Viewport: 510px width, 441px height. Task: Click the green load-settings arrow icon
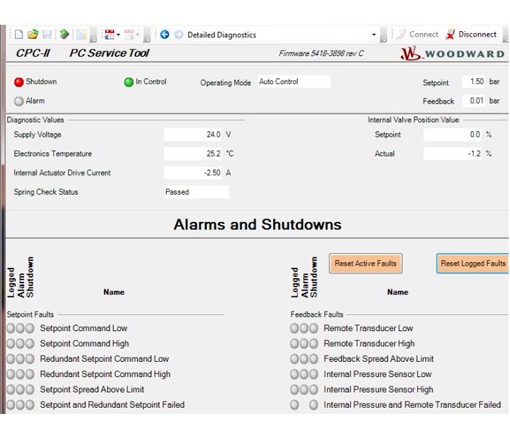64,34
